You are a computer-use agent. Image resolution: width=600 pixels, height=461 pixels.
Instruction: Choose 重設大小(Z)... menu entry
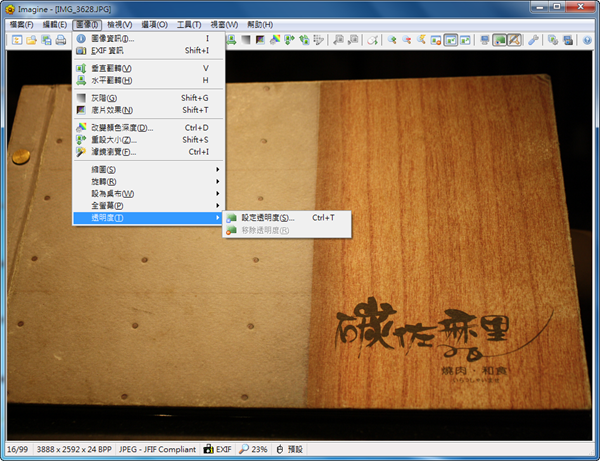148,140
